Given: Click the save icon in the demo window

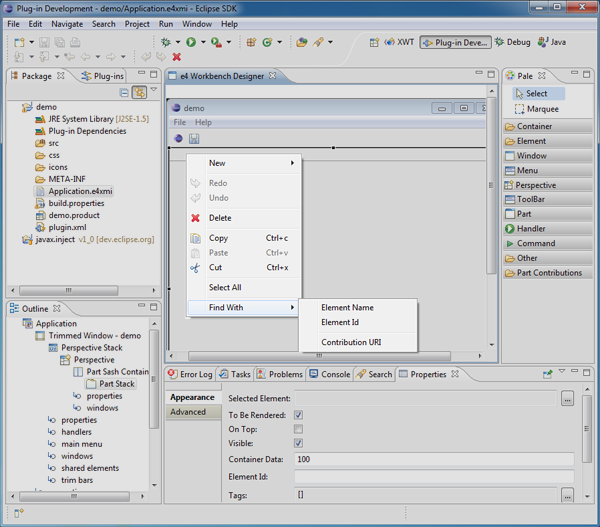Looking at the screenshot, I should coord(194,139).
